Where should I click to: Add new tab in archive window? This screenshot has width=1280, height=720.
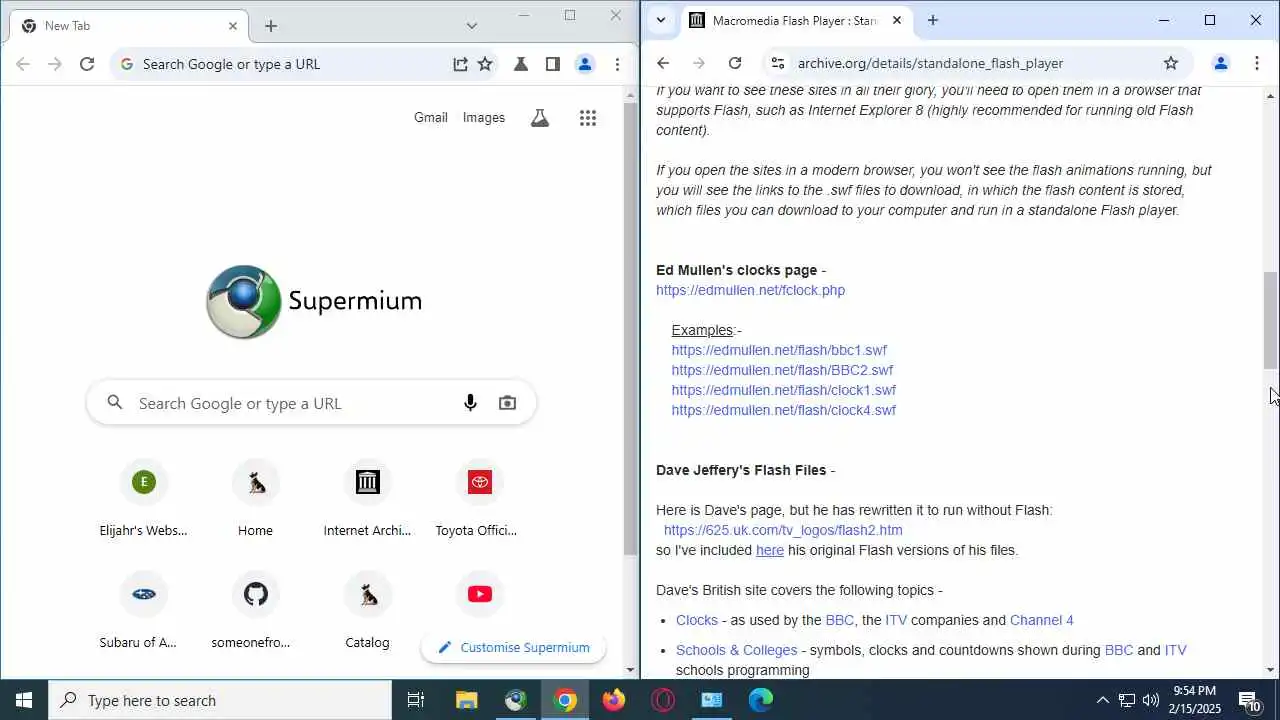[932, 20]
